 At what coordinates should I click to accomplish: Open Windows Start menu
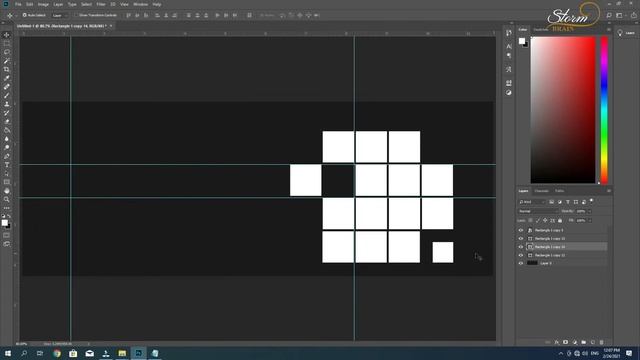pos(8,353)
